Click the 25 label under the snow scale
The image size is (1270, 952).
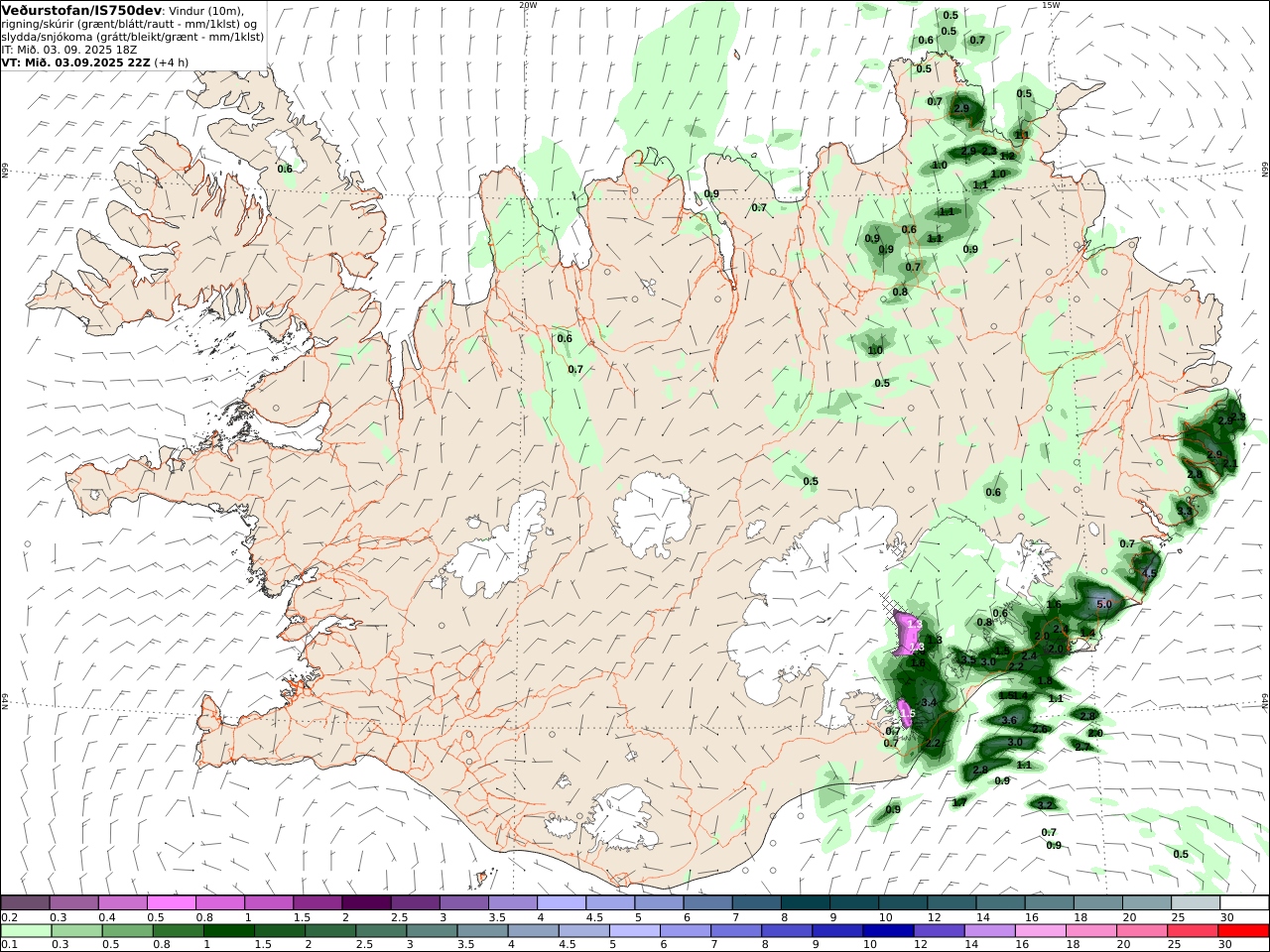pos(1176,917)
